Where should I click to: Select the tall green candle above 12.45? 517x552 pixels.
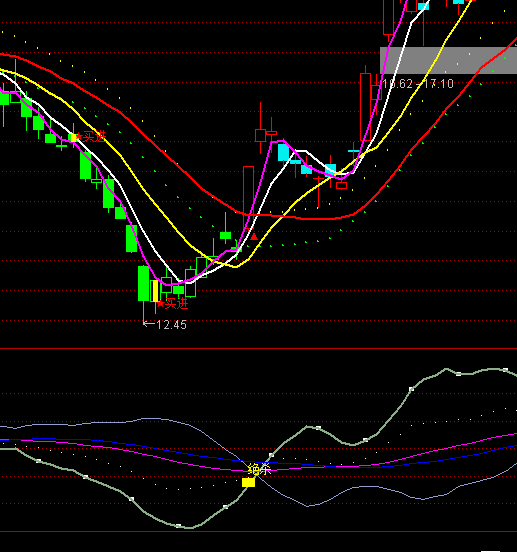[143, 283]
